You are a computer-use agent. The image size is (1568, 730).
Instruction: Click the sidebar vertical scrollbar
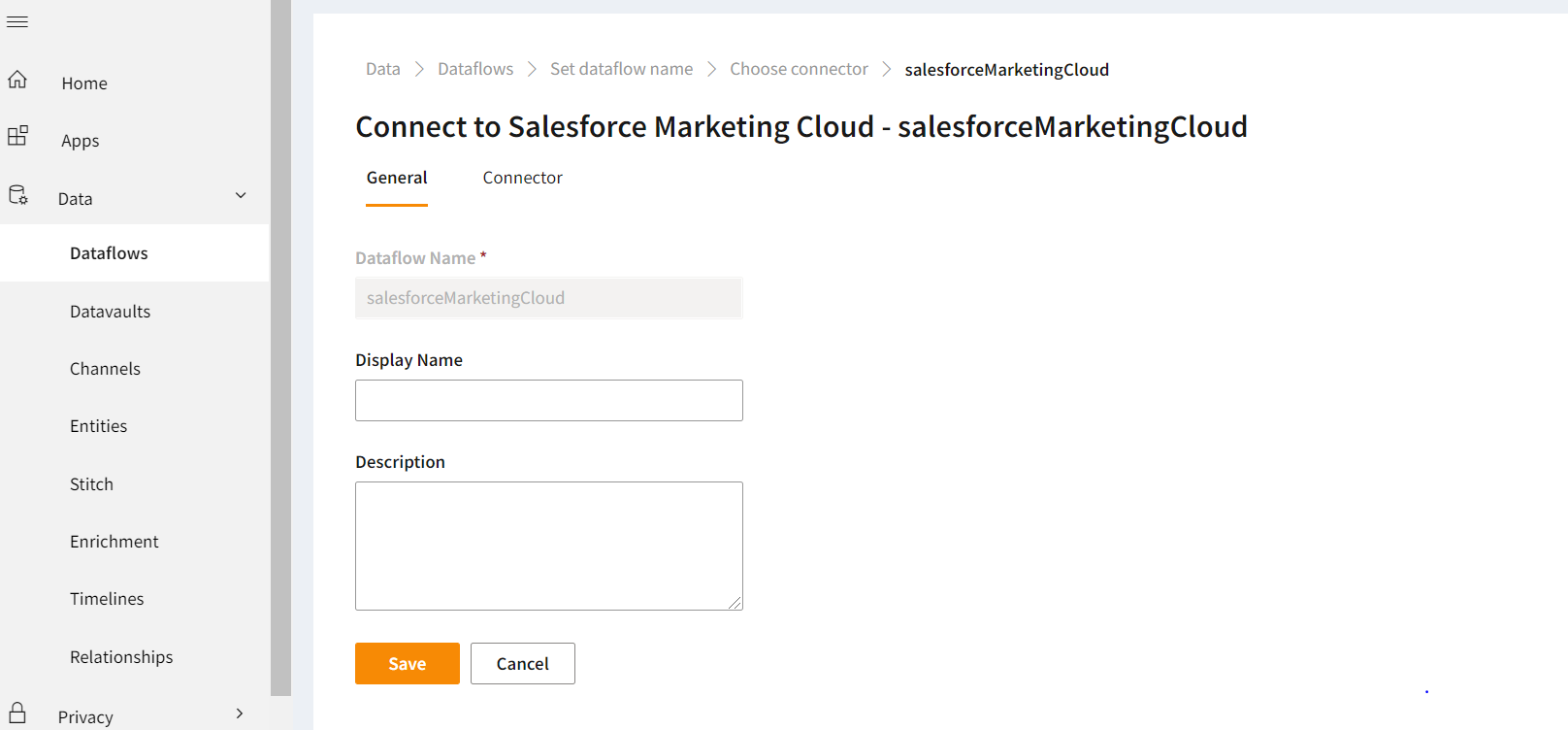tap(280, 349)
